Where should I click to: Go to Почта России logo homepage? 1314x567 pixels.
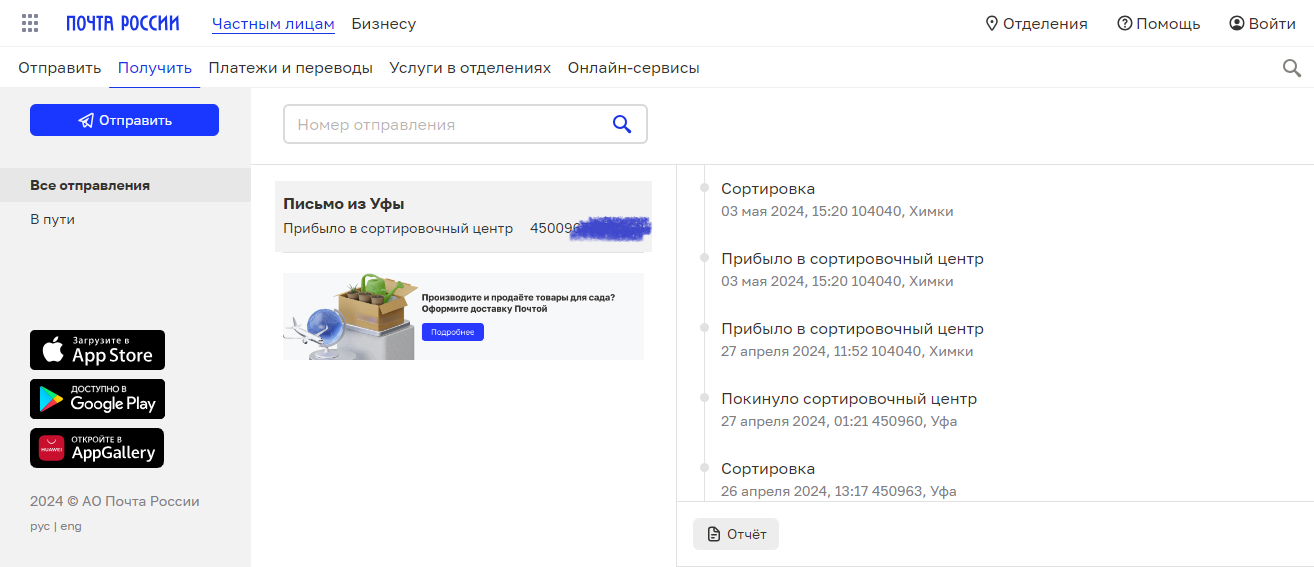pyautogui.click(x=123, y=23)
